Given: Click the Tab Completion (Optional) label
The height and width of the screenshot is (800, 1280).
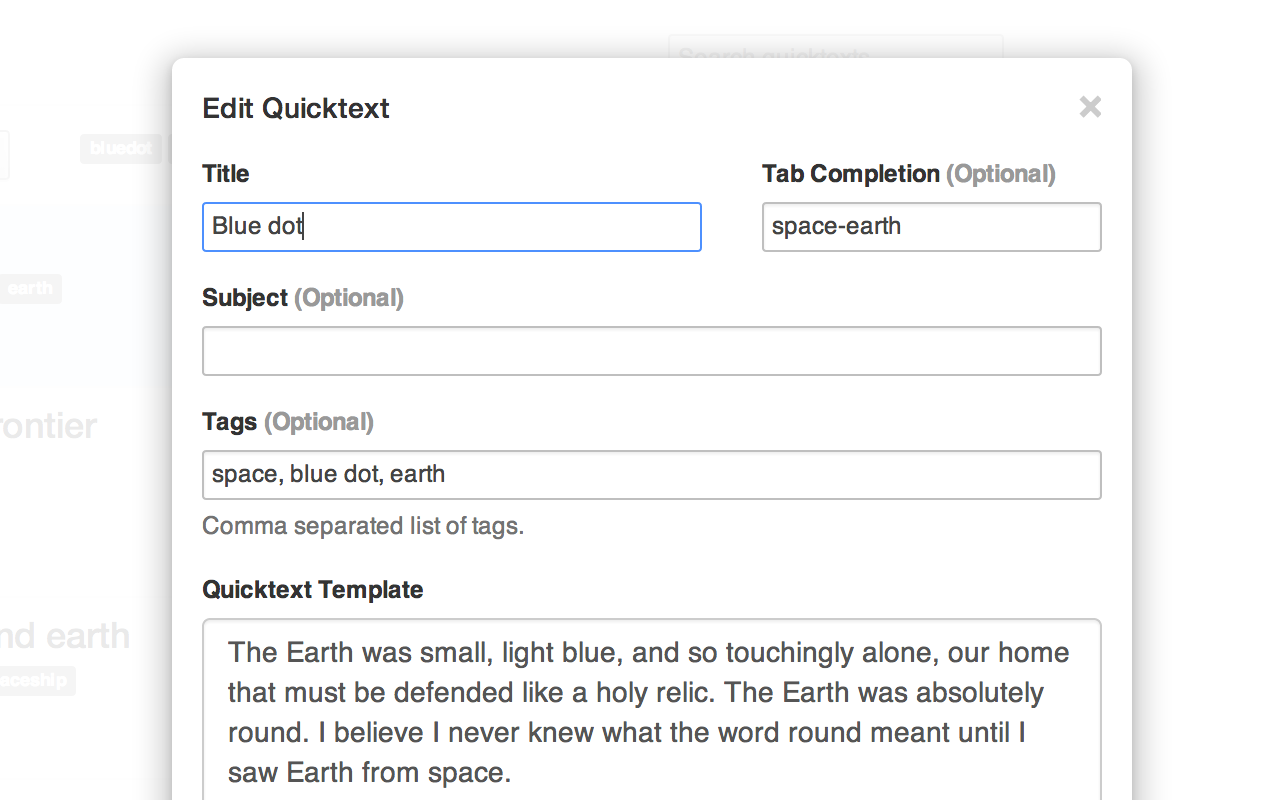Looking at the screenshot, I should (909, 174).
